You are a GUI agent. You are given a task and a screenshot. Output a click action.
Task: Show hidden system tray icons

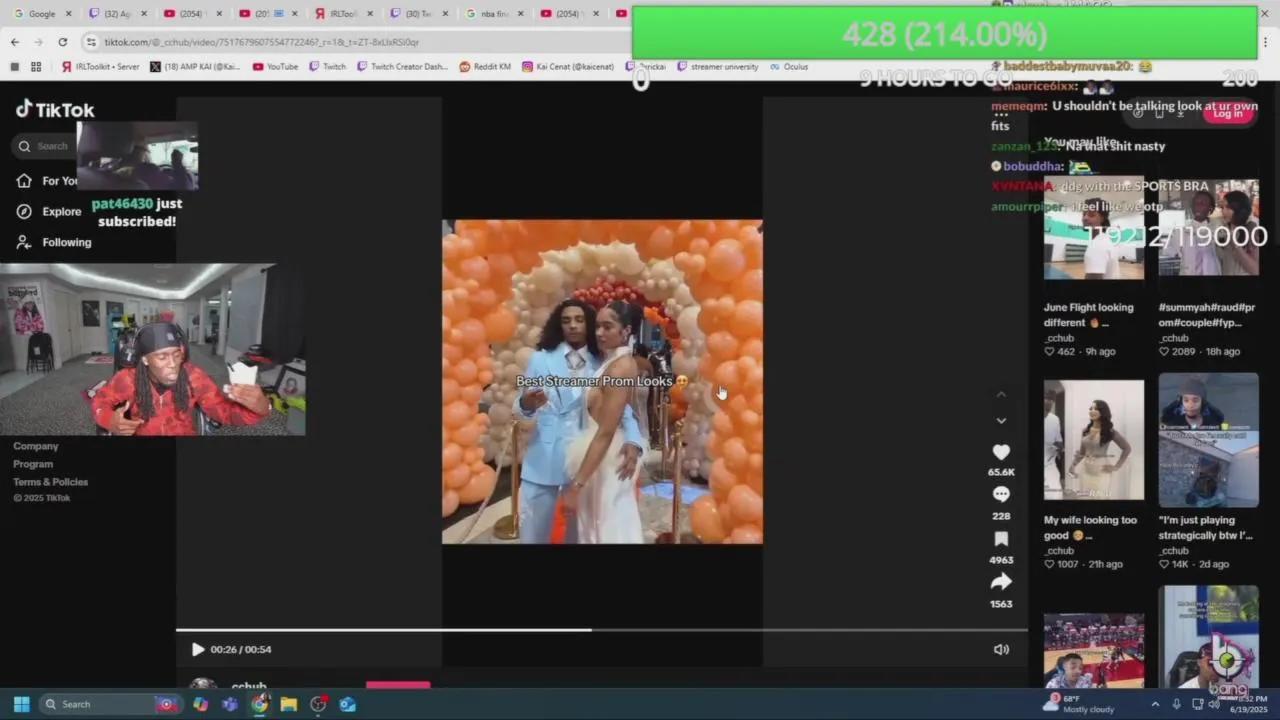[x=1155, y=704]
